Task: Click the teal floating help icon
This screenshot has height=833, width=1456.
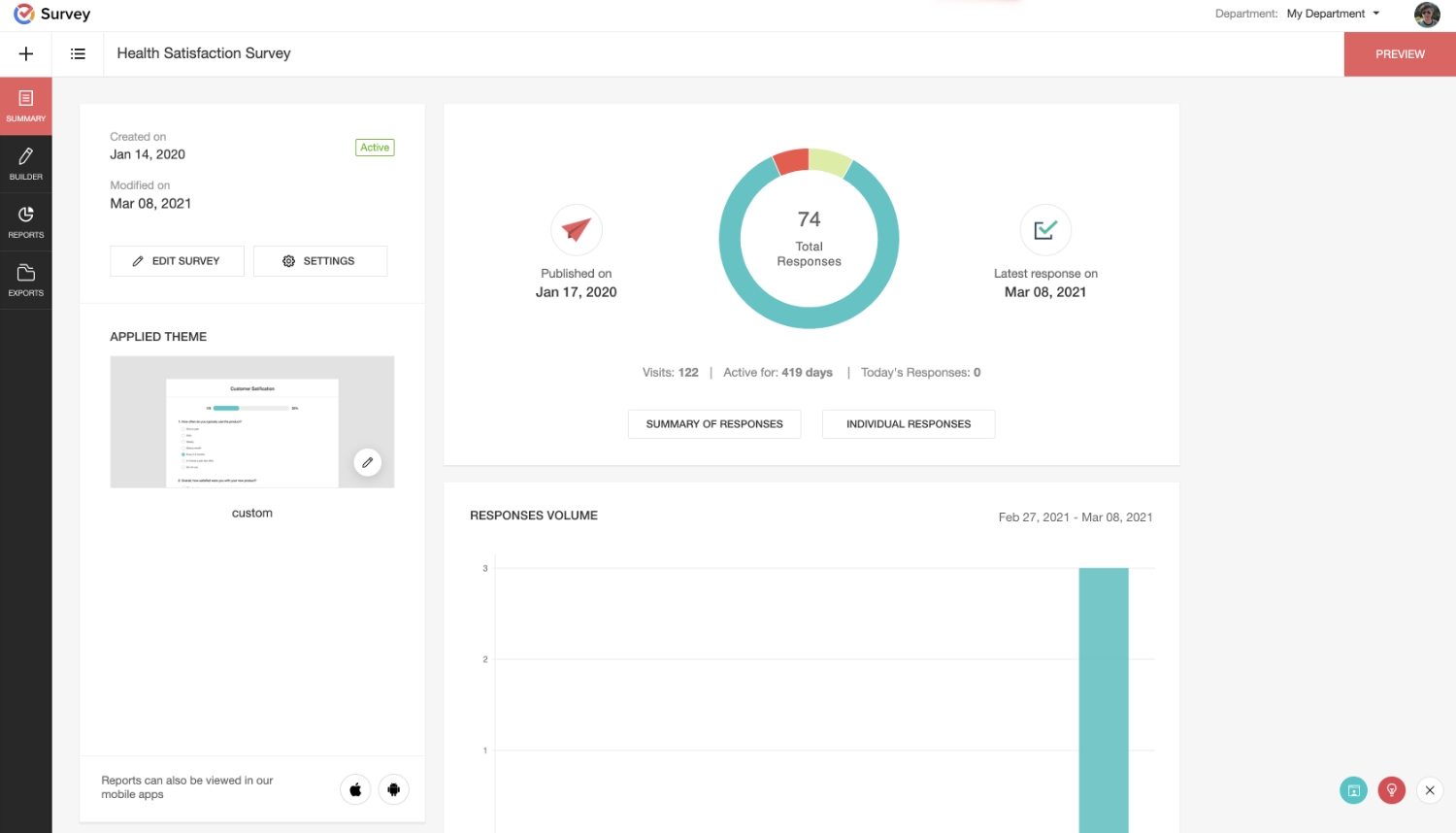Action: pyautogui.click(x=1353, y=790)
